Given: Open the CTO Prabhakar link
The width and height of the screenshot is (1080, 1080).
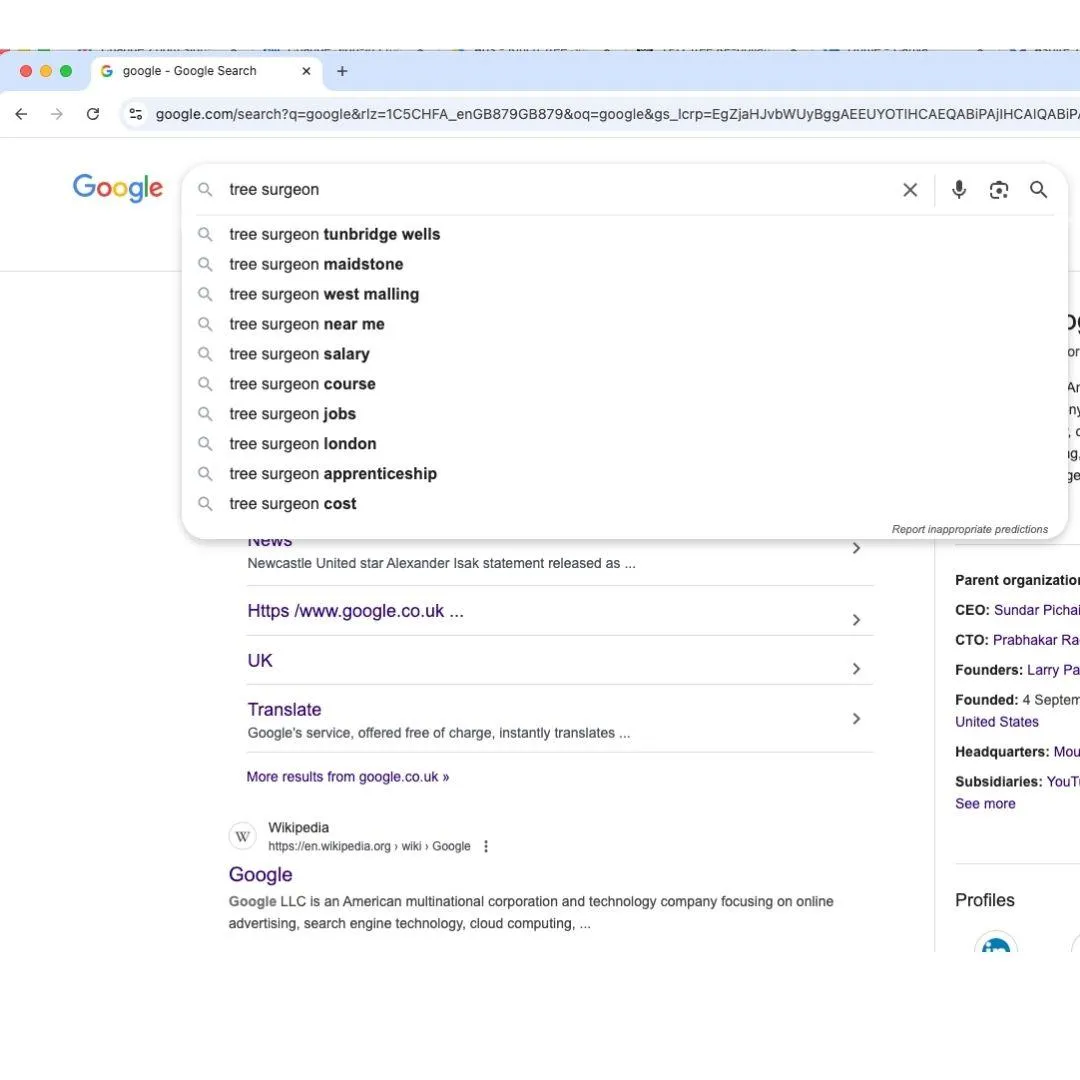Looking at the screenshot, I should [1036, 640].
